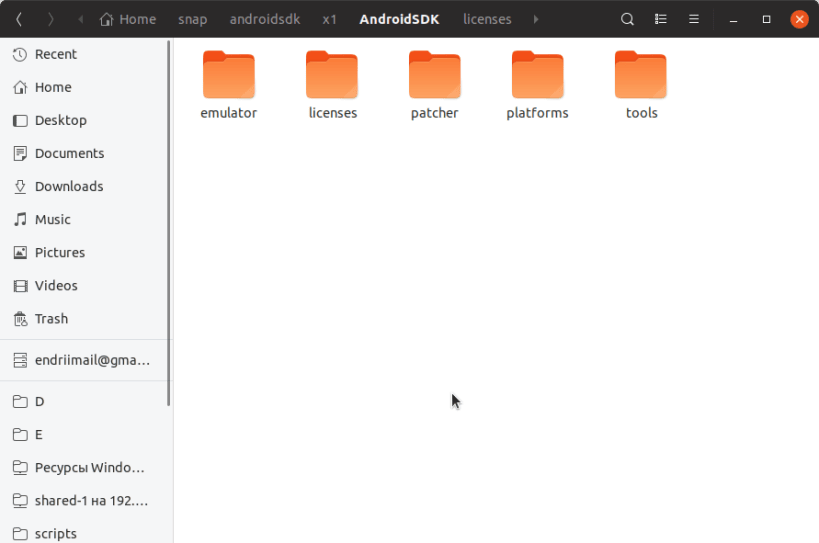Click the tools folder name label
Viewport: 819px width, 543px height.
click(641, 113)
